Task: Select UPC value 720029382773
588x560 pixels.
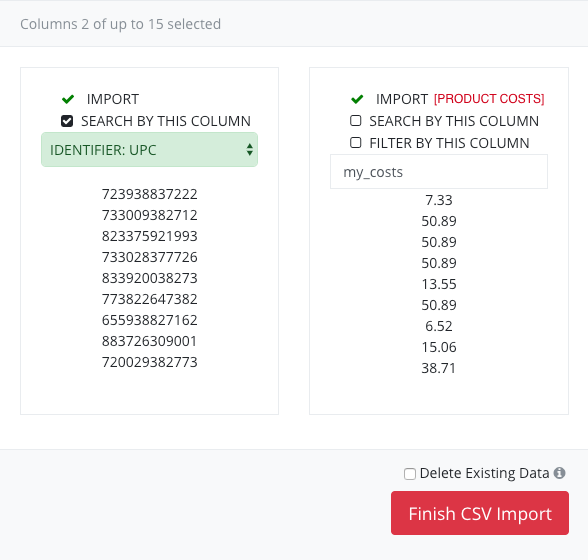Action: (150, 362)
